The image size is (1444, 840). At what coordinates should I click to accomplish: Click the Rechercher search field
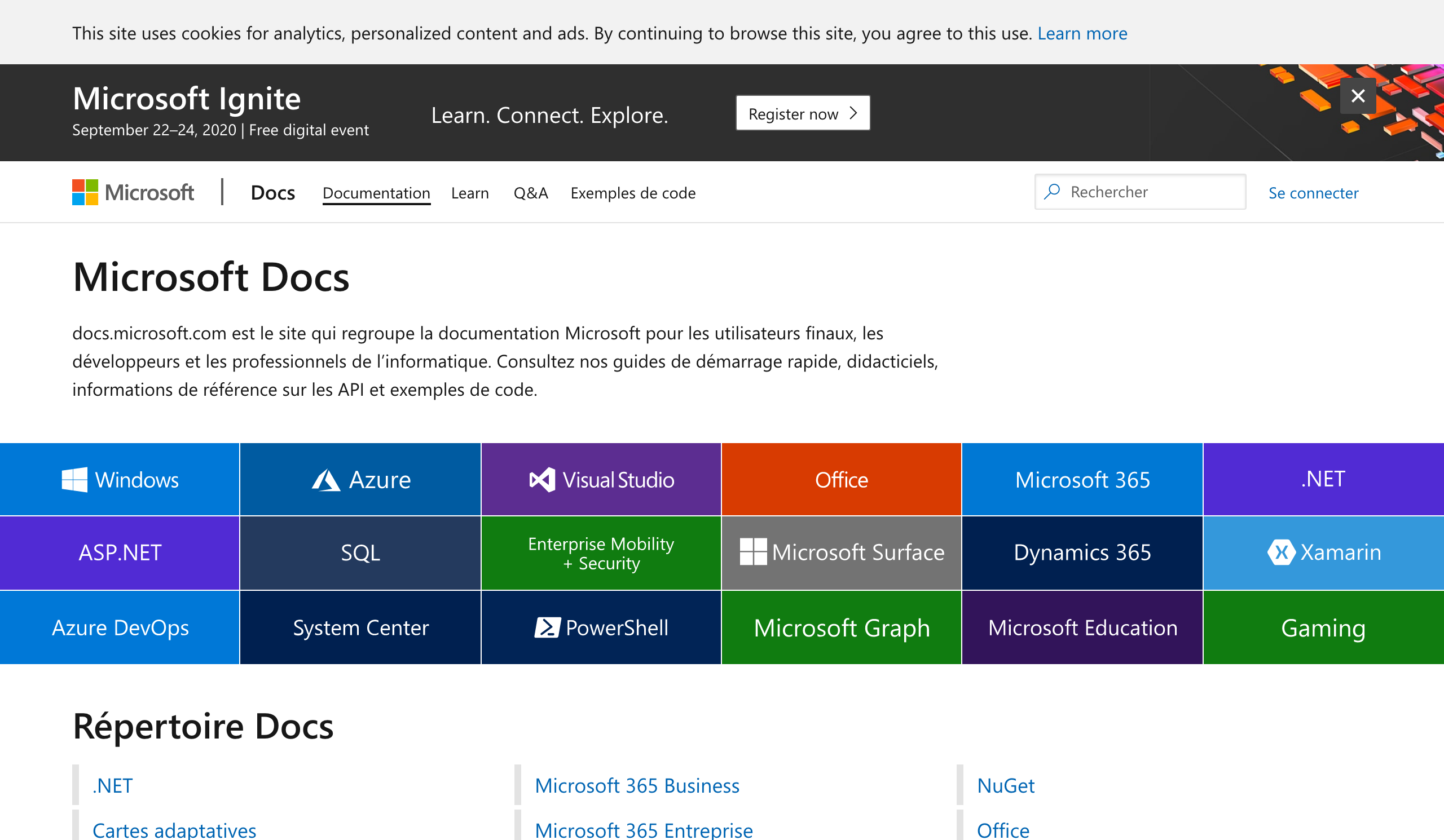[x=1140, y=192]
